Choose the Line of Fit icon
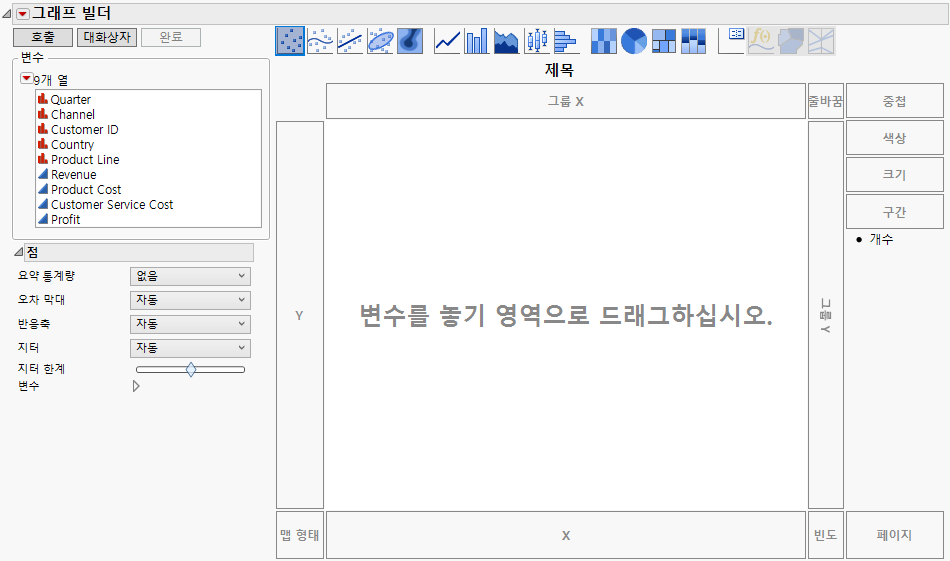Image resolution: width=950 pixels, height=561 pixels. [350, 41]
